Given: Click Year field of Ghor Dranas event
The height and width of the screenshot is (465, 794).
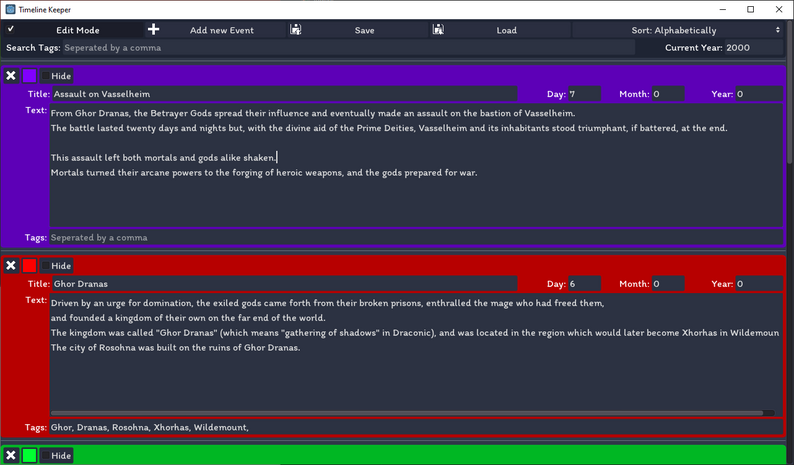Looking at the screenshot, I should pos(759,284).
